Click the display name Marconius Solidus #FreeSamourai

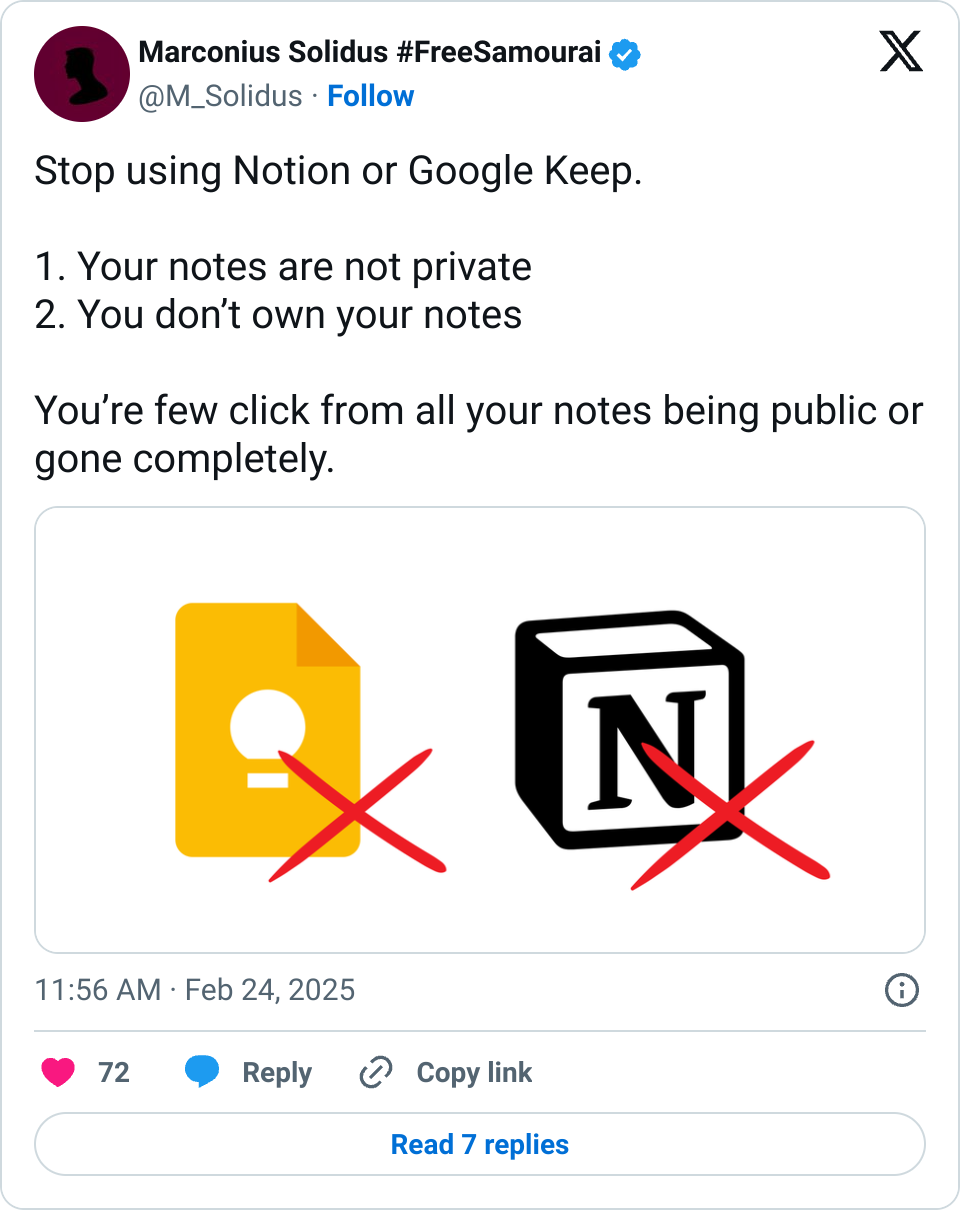tap(369, 53)
